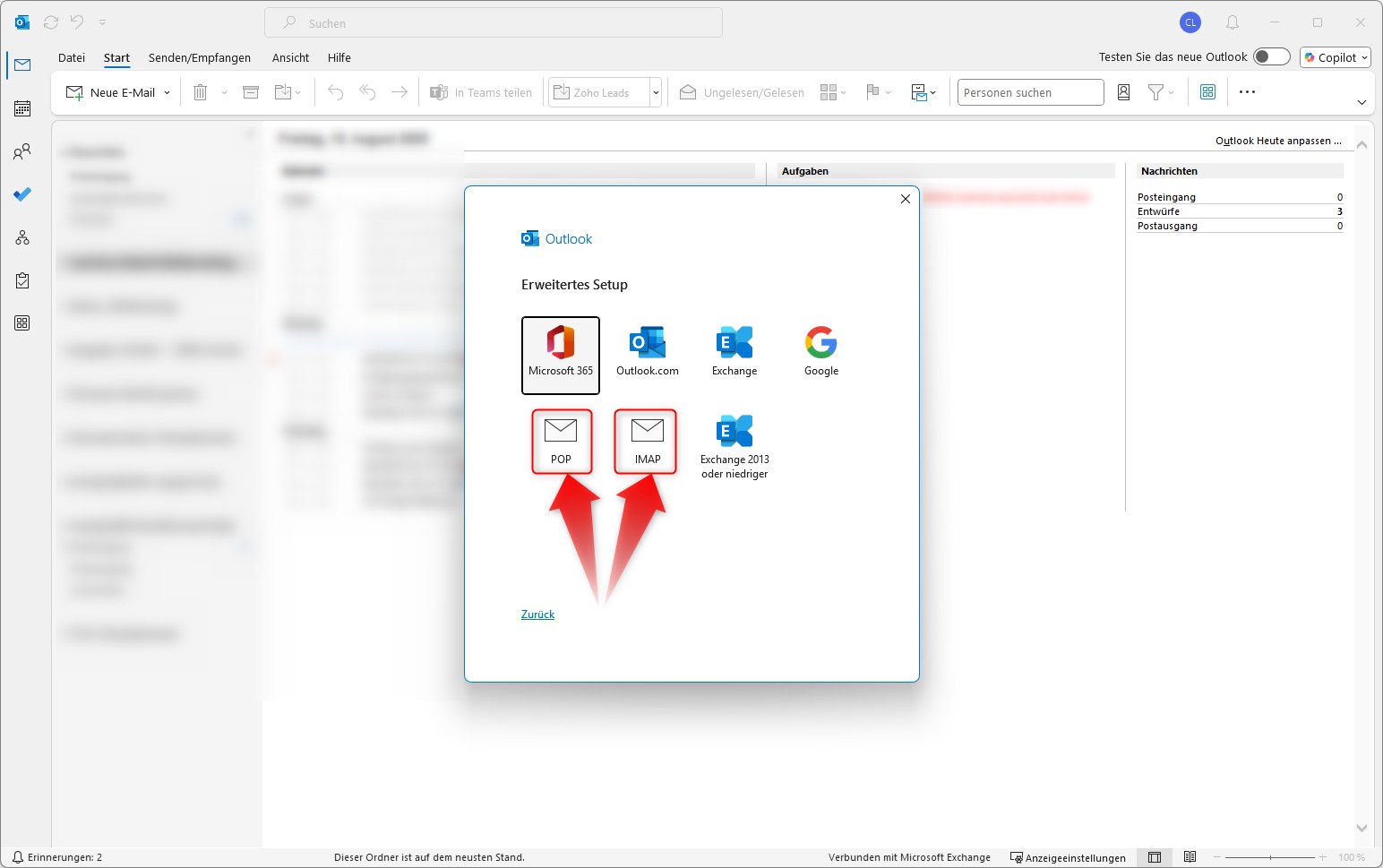Toggle the 'Testen Sie das neue Outlook' switch
Screen dimensions: 1383x868
[x=1271, y=57]
